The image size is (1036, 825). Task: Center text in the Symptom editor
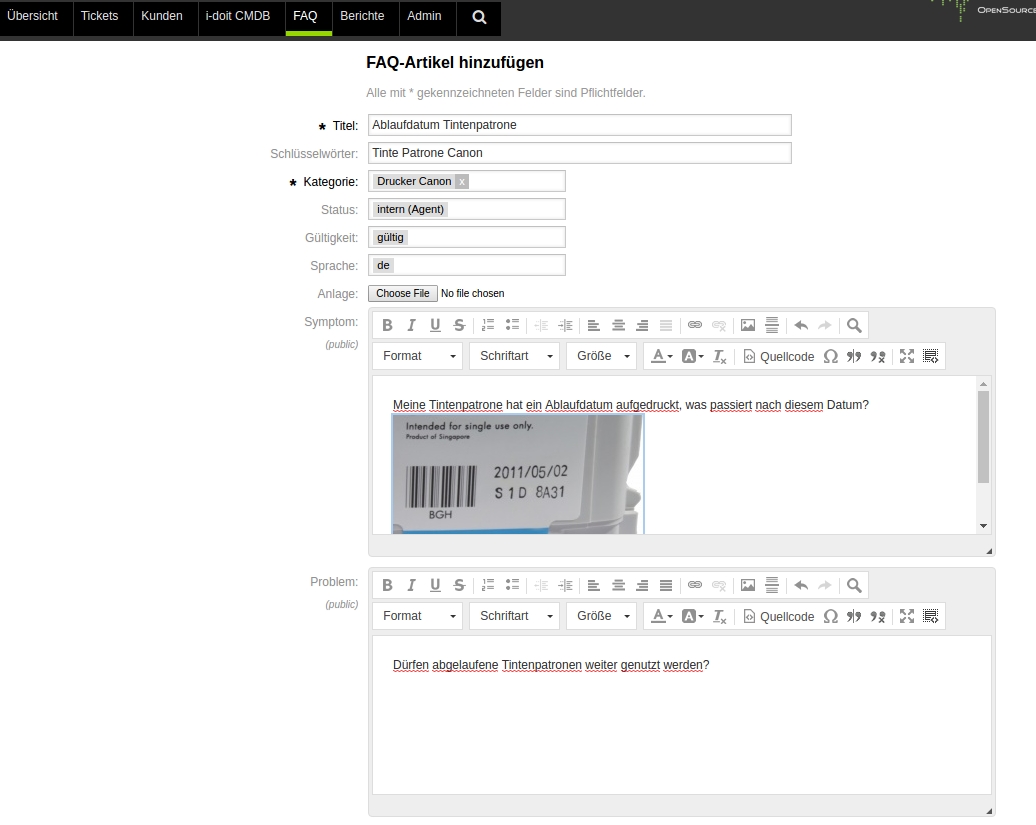[x=618, y=325]
